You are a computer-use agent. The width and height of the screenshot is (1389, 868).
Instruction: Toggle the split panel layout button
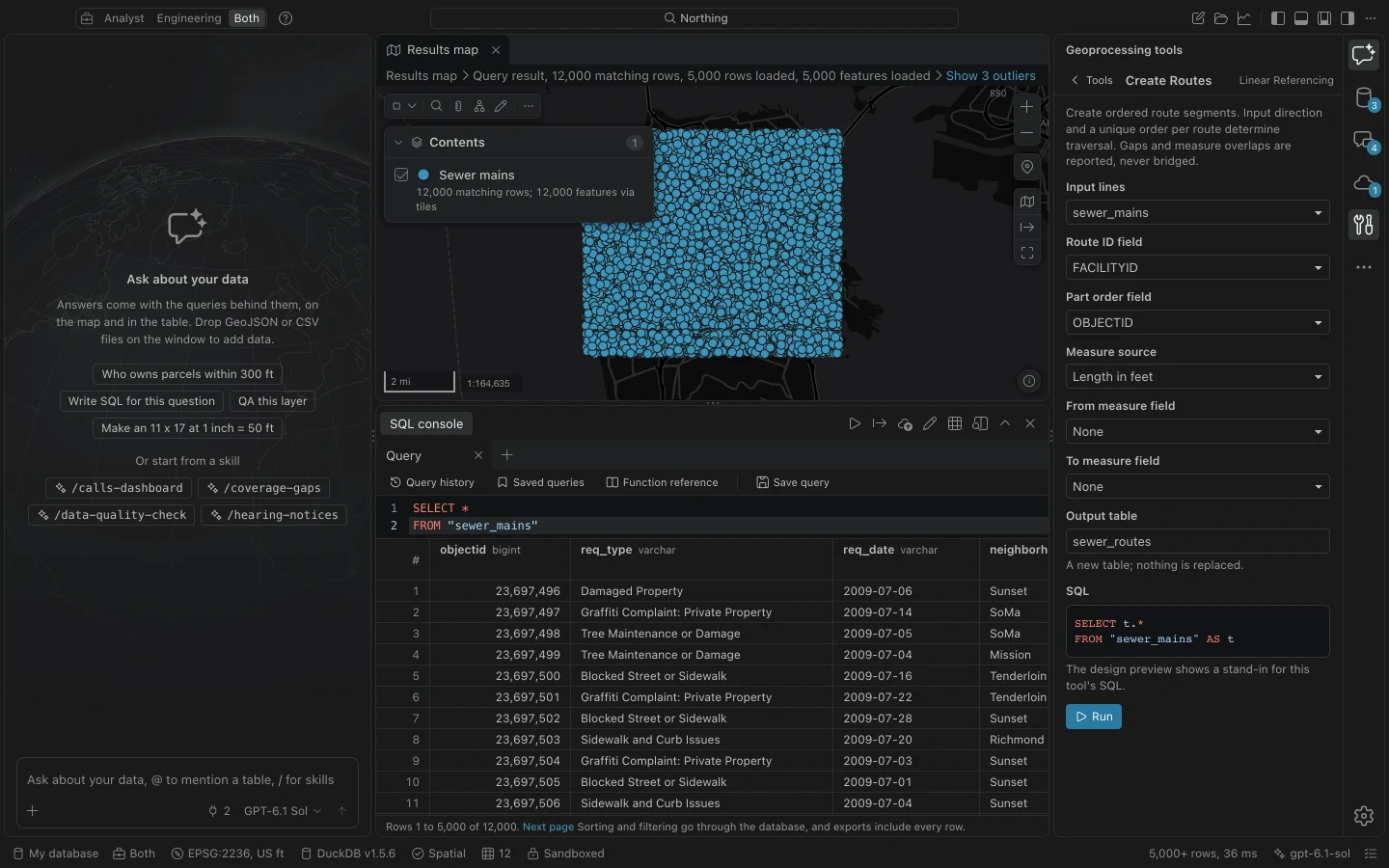pyautogui.click(x=1324, y=18)
